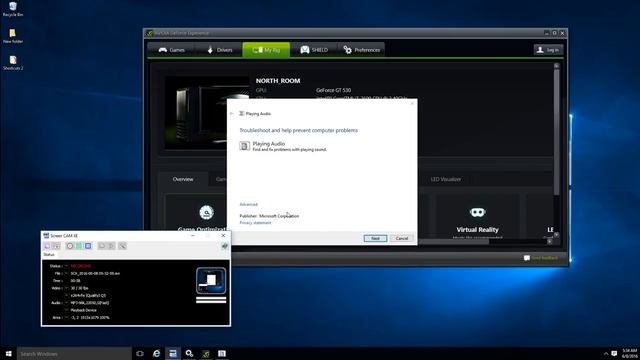
Task: Click the recording preview thumbnail in Screen CAM
Action: (x=211, y=280)
